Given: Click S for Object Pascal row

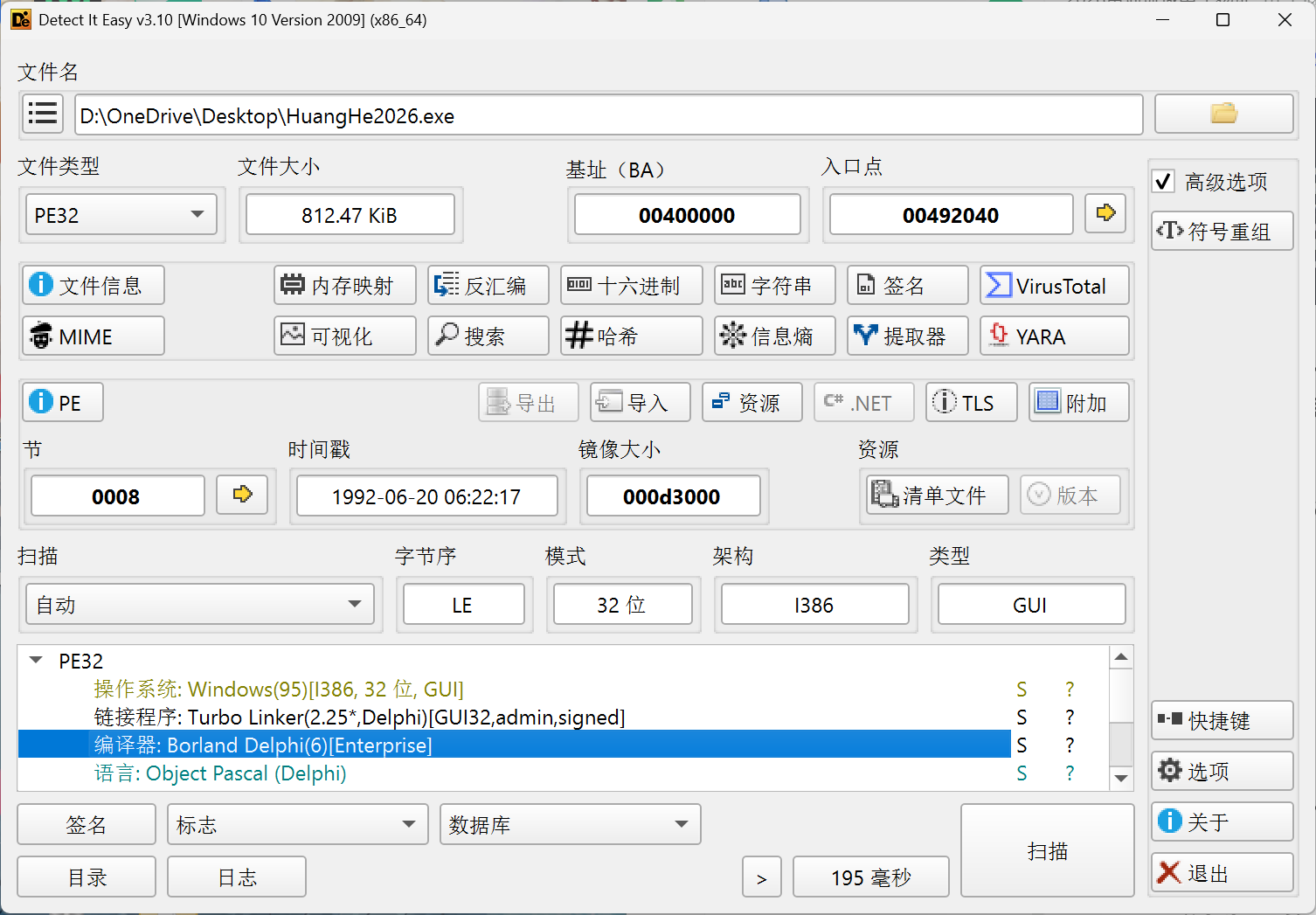Looking at the screenshot, I should click(x=1022, y=773).
